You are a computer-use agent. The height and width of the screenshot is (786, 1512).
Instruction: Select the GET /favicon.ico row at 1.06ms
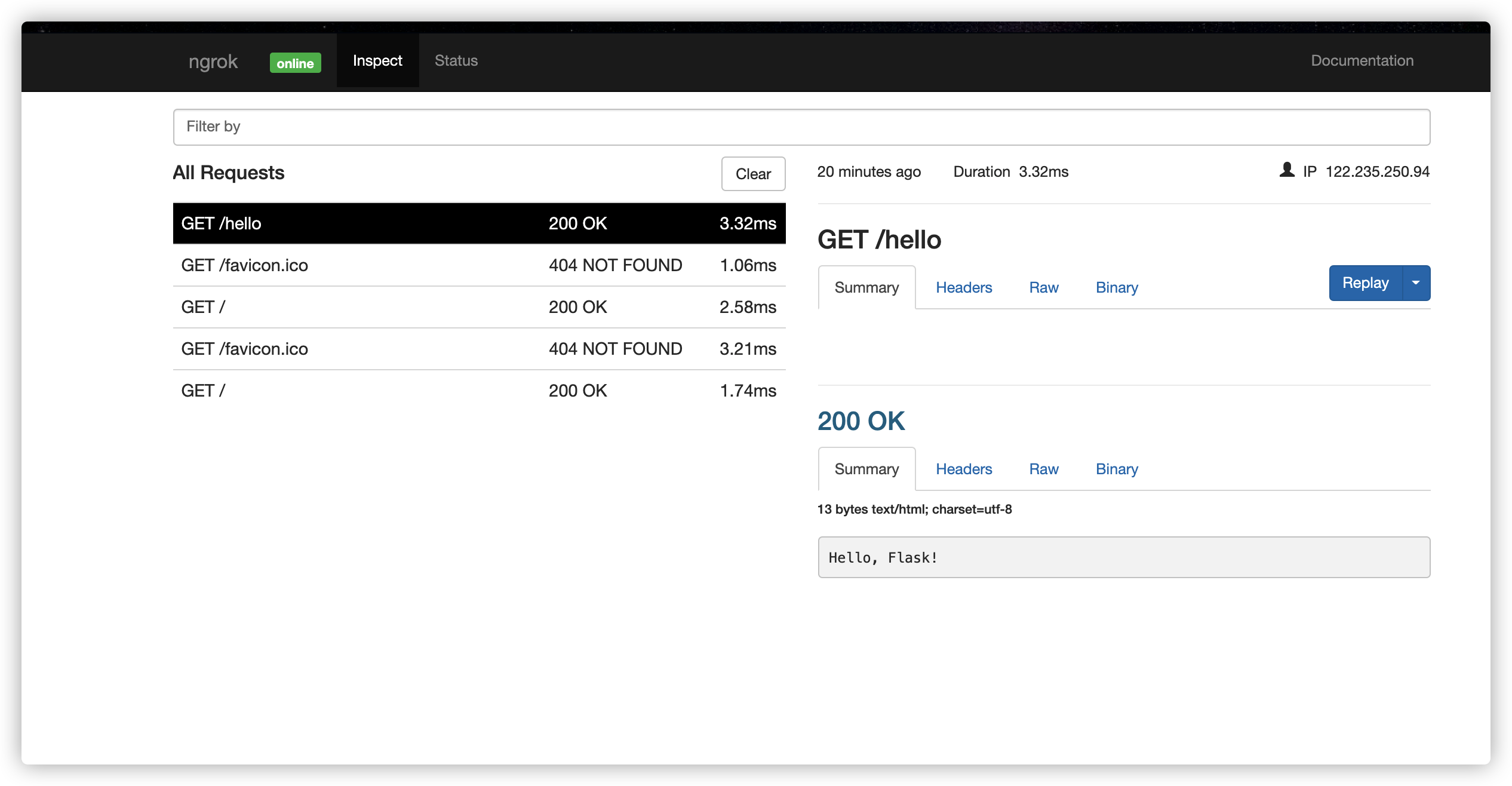(479, 265)
